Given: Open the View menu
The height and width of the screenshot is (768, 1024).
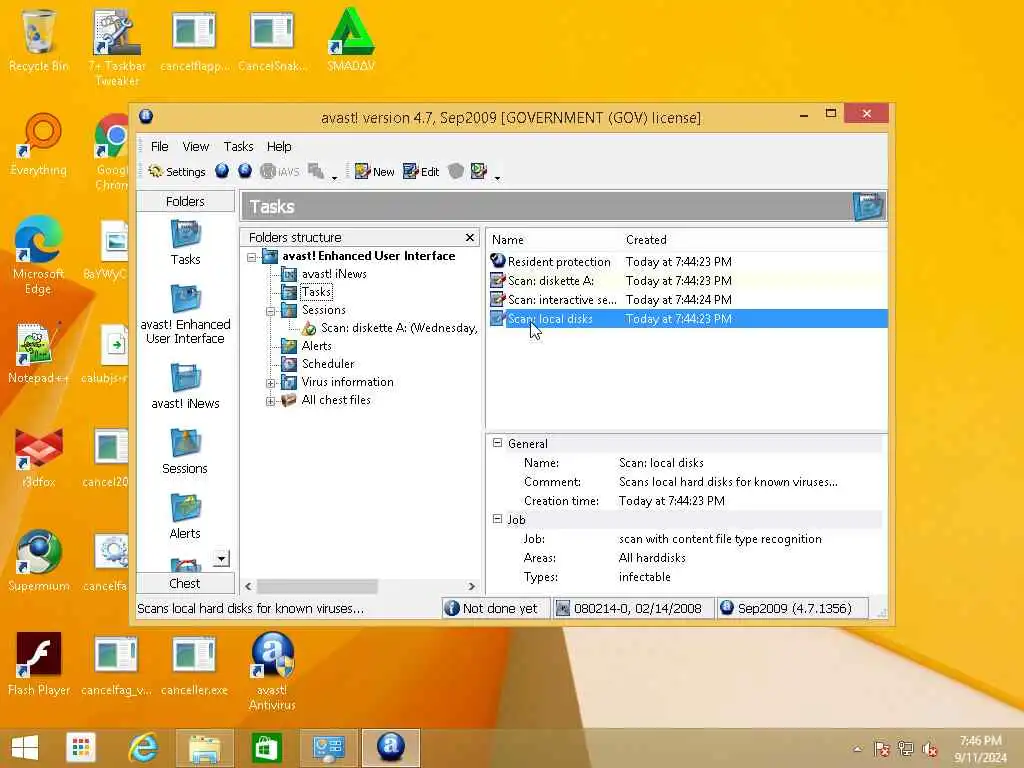Looking at the screenshot, I should tap(195, 146).
